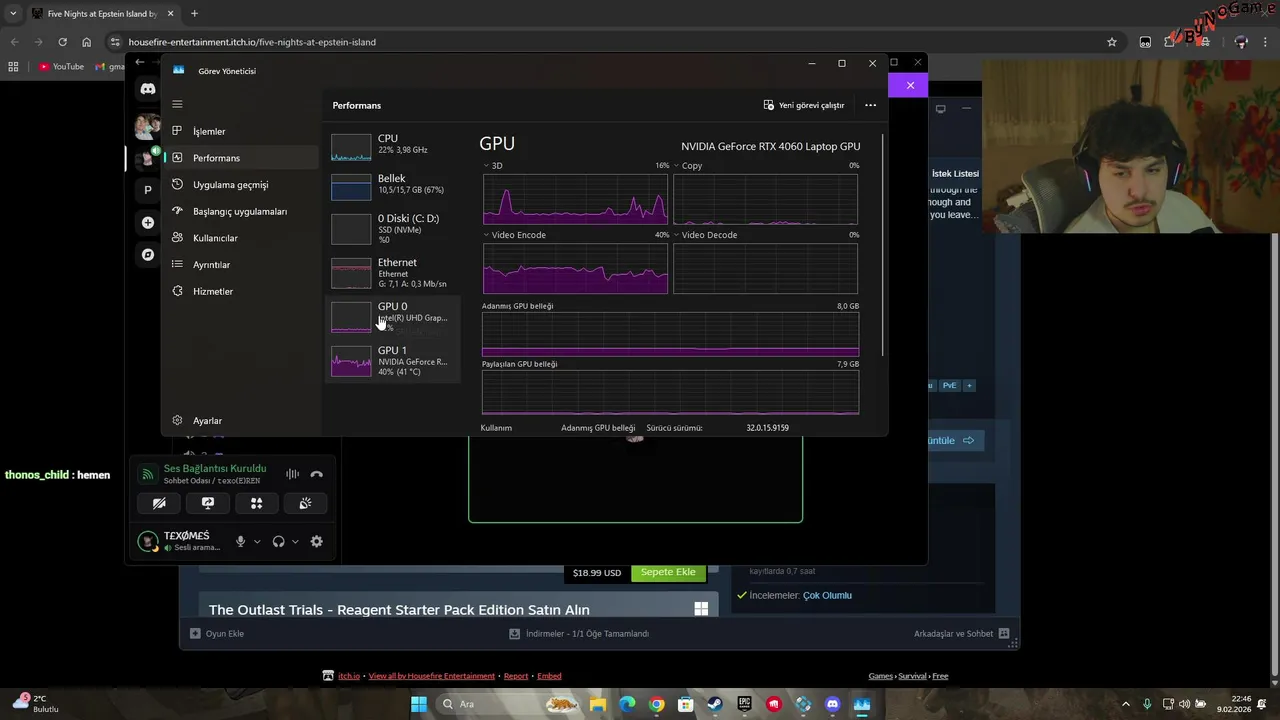Open Ayrıntılar in Task Manager sidebar

tap(240, 265)
